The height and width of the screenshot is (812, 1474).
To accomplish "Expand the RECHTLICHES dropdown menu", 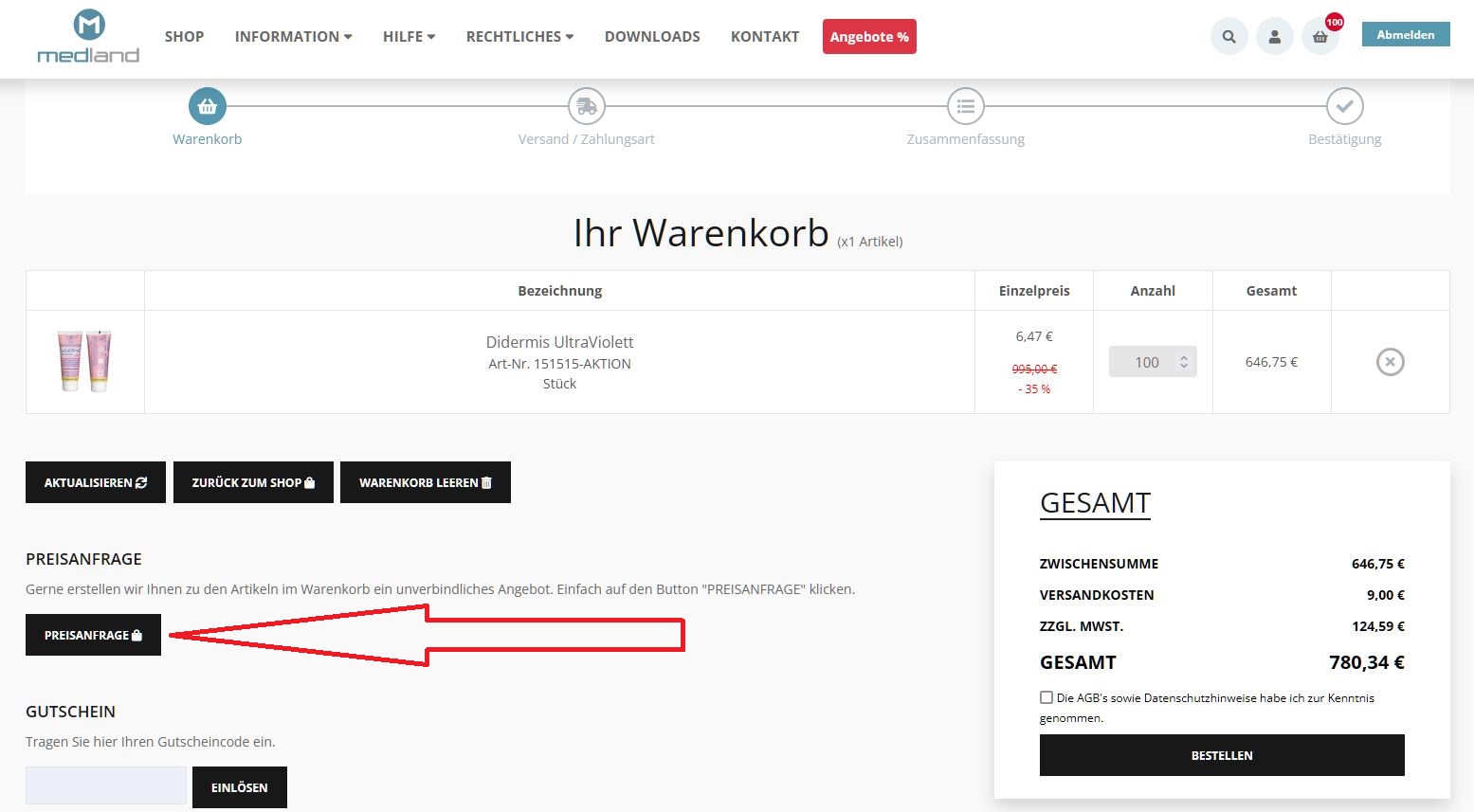I will coord(520,37).
